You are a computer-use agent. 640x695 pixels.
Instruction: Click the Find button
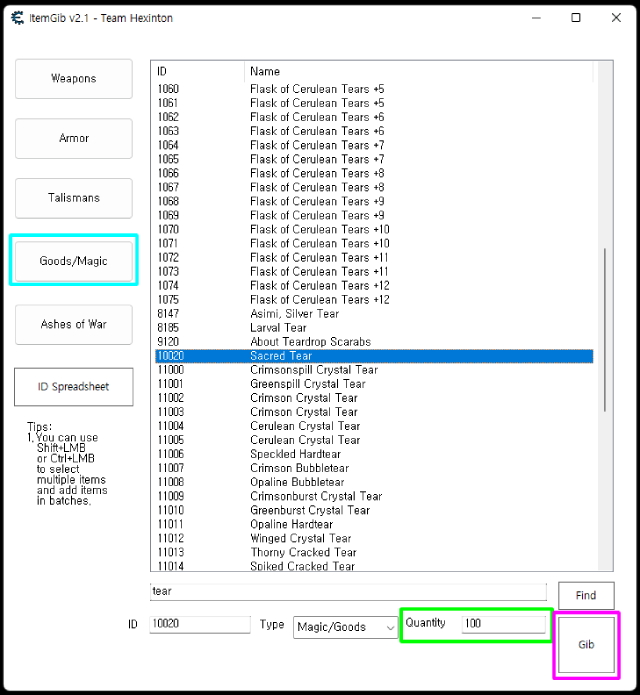(586, 596)
